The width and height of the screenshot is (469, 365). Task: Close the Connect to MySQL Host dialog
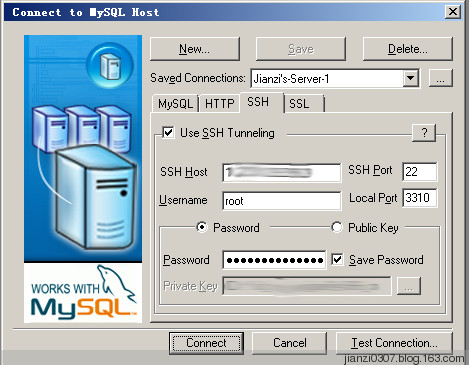(453, 12)
